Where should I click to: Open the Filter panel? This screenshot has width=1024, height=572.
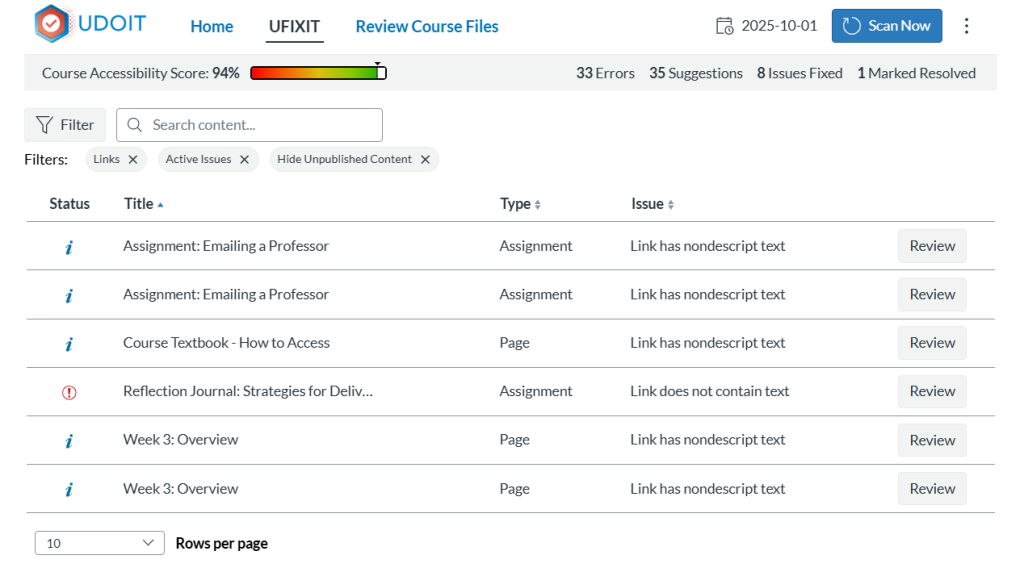[65, 125]
